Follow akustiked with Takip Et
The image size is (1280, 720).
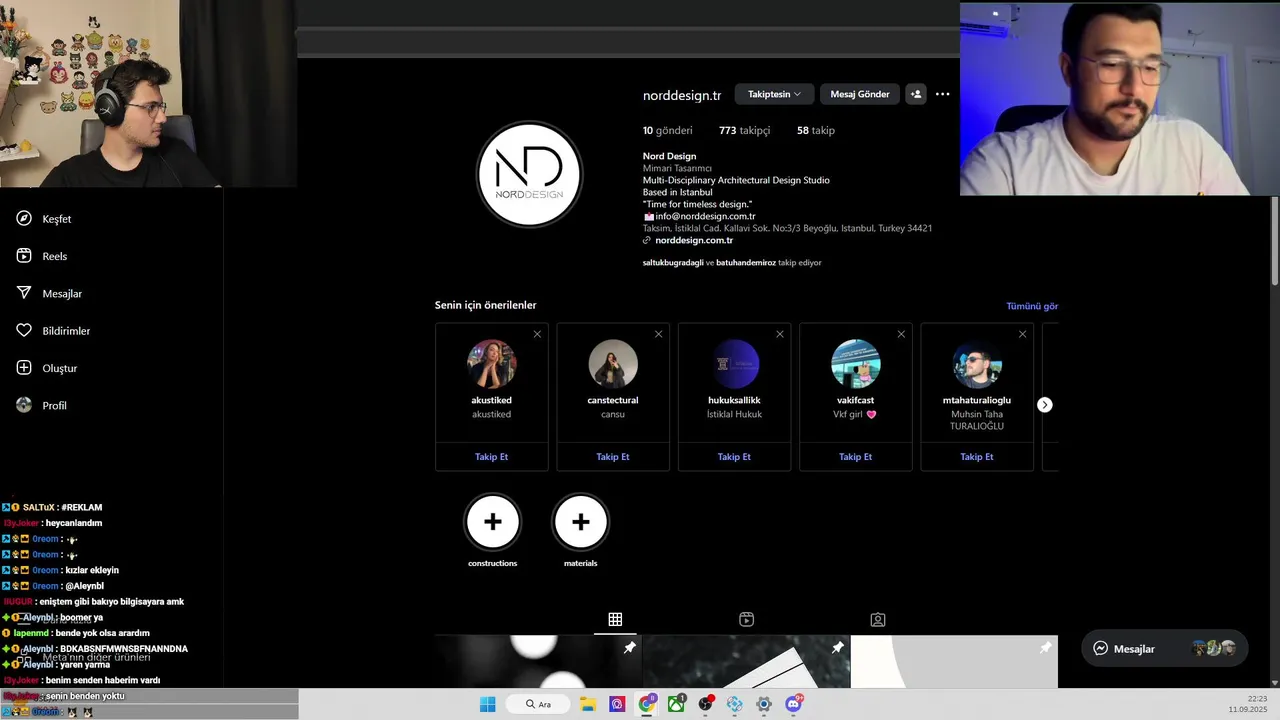click(491, 457)
